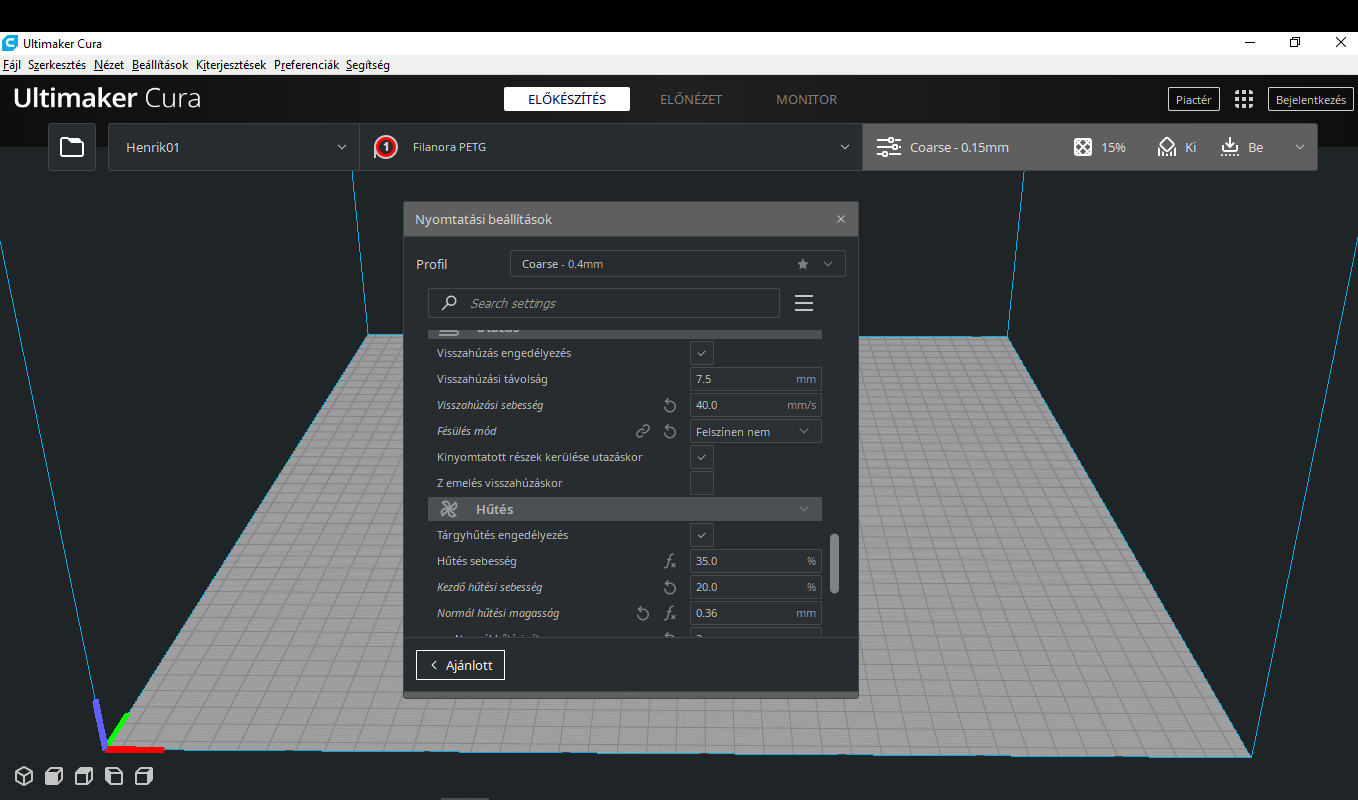The image size is (1358, 800).
Task: Open the Ultimaker apps grid icon
Action: click(x=1244, y=99)
